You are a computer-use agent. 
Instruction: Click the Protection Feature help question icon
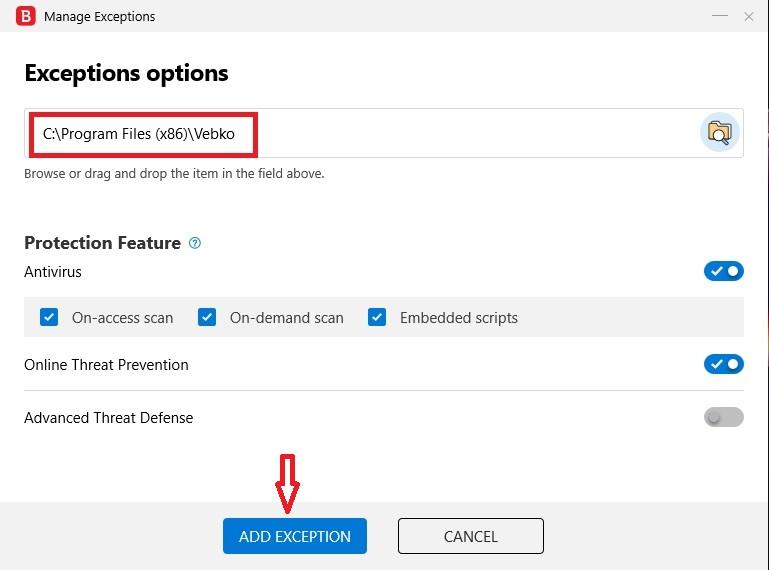coord(195,243)
